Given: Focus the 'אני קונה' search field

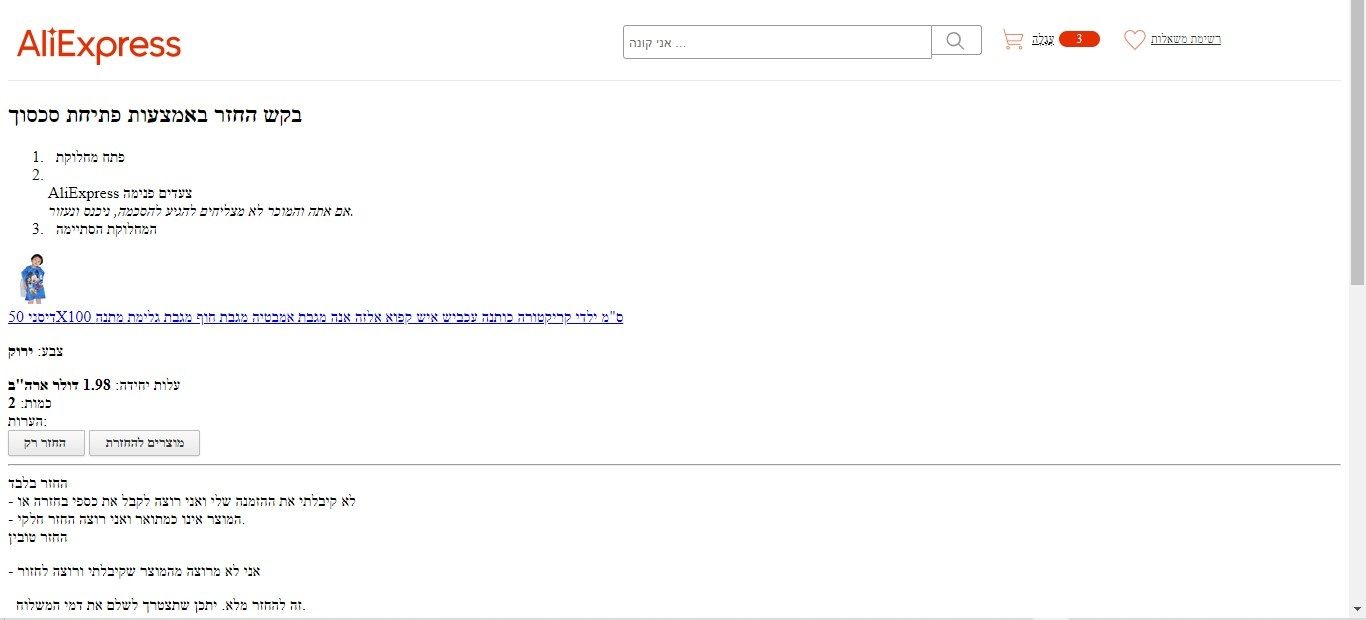Looking at the screenshot, I should pyautogui.click(x=777, y=42).
